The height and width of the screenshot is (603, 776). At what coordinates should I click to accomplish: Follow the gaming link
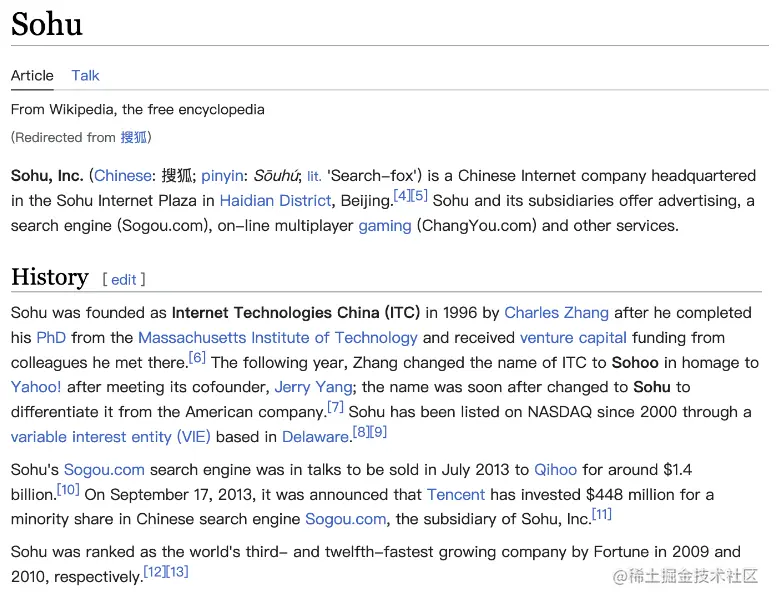(385, 226)
